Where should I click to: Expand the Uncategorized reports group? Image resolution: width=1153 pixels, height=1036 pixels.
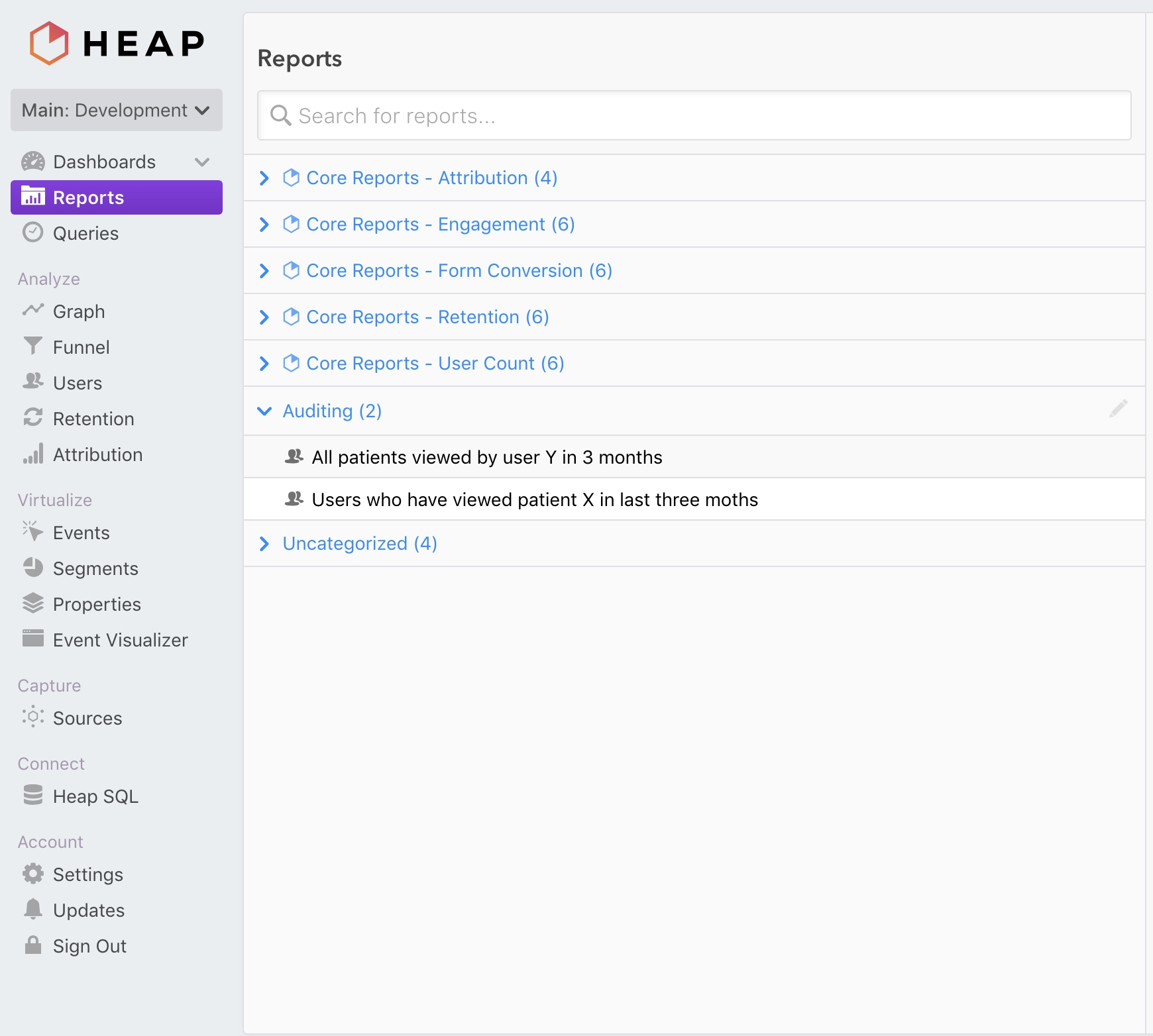point(264,544)
